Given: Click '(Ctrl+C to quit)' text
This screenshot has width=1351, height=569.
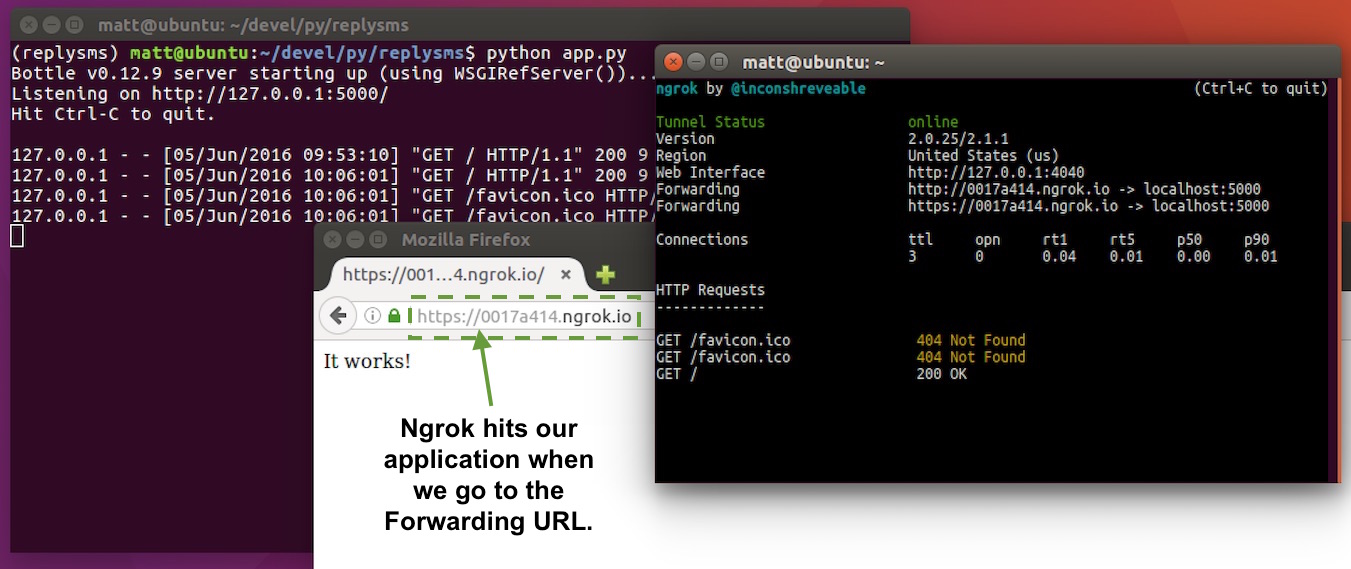Looking at the screenshot, I should click(1261, 88).
